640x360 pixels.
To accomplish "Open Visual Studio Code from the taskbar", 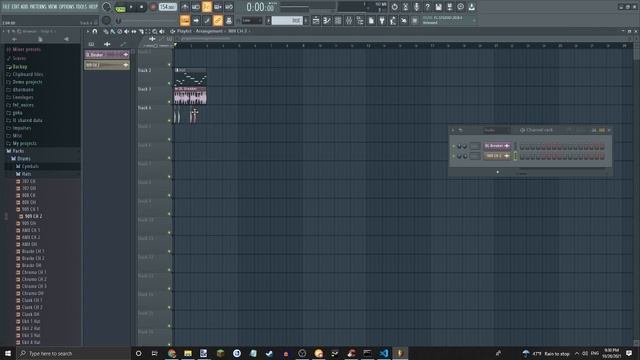I will (384, 353).
